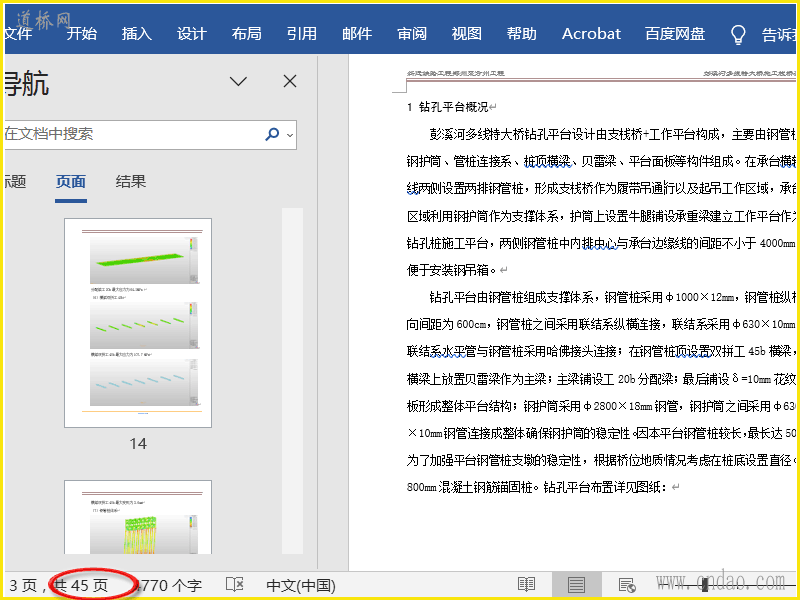Go to the 邮件 ribbon tab
The image size is (800, 600).
(357, 34)
